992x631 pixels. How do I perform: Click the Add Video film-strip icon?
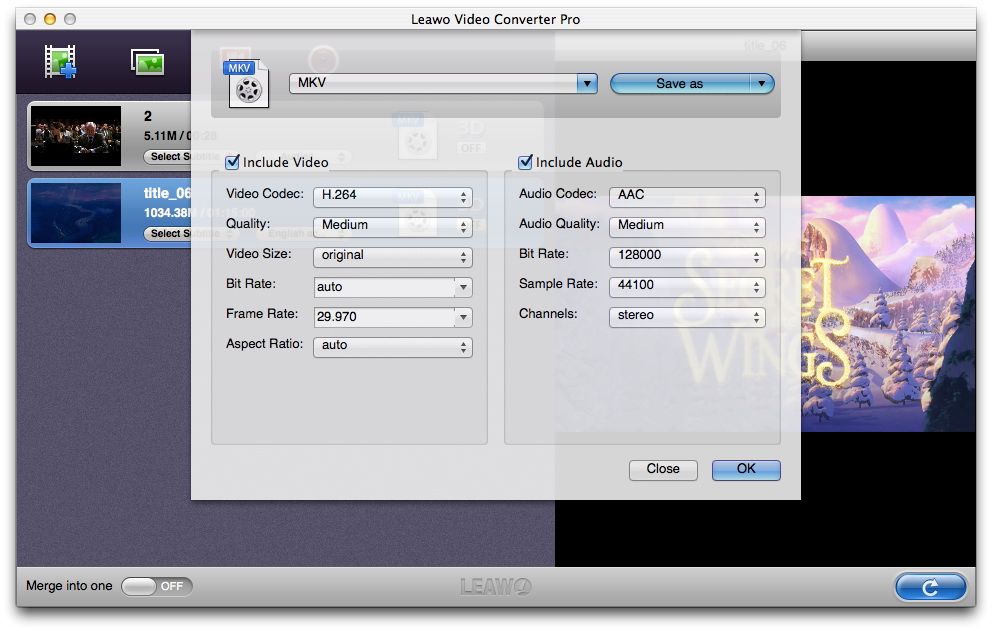tap(60, 61)
